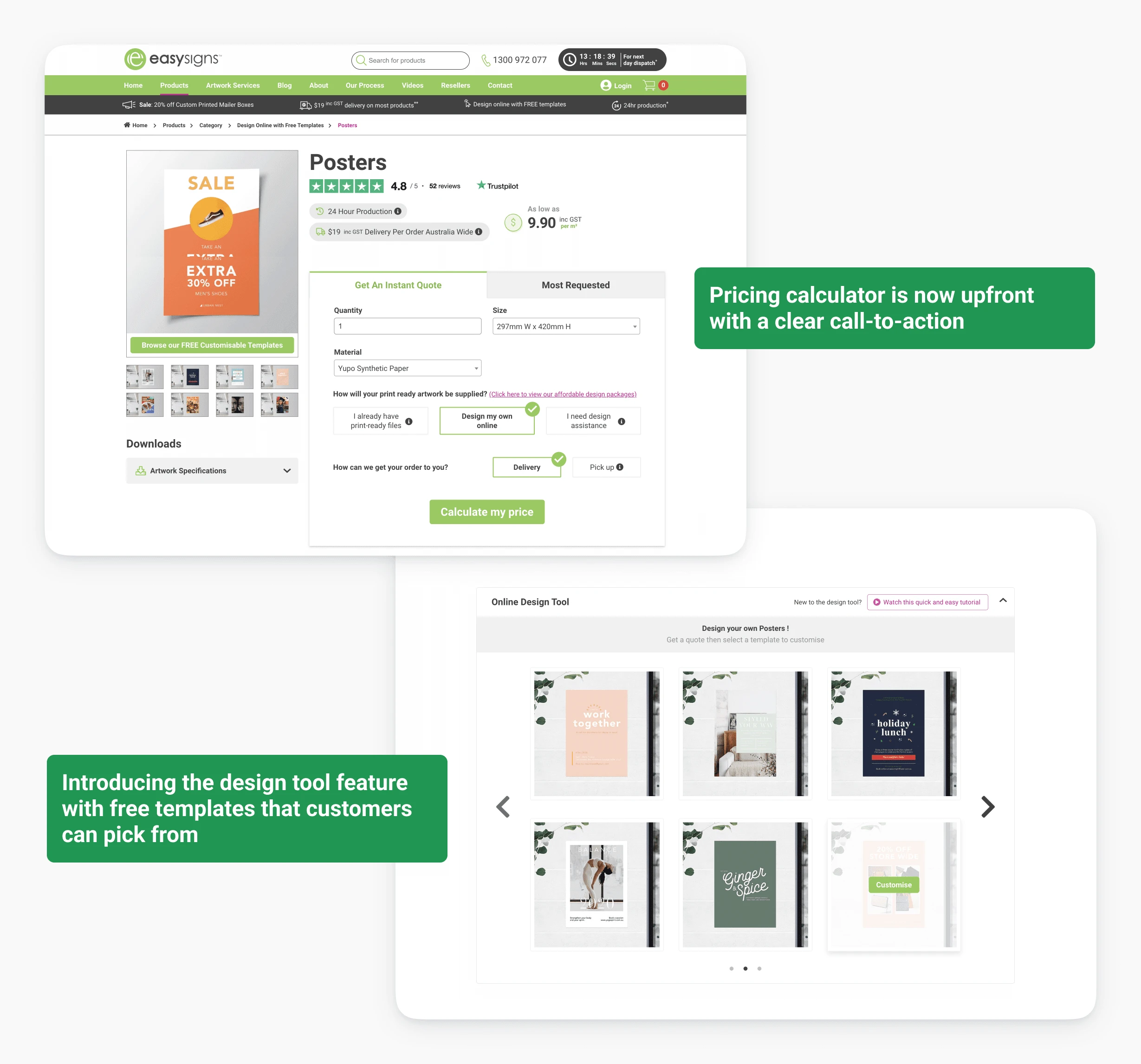Click the 'Calculate my price' button
The height and width of the screenshot is (1064, 1141).
[486, 511]
